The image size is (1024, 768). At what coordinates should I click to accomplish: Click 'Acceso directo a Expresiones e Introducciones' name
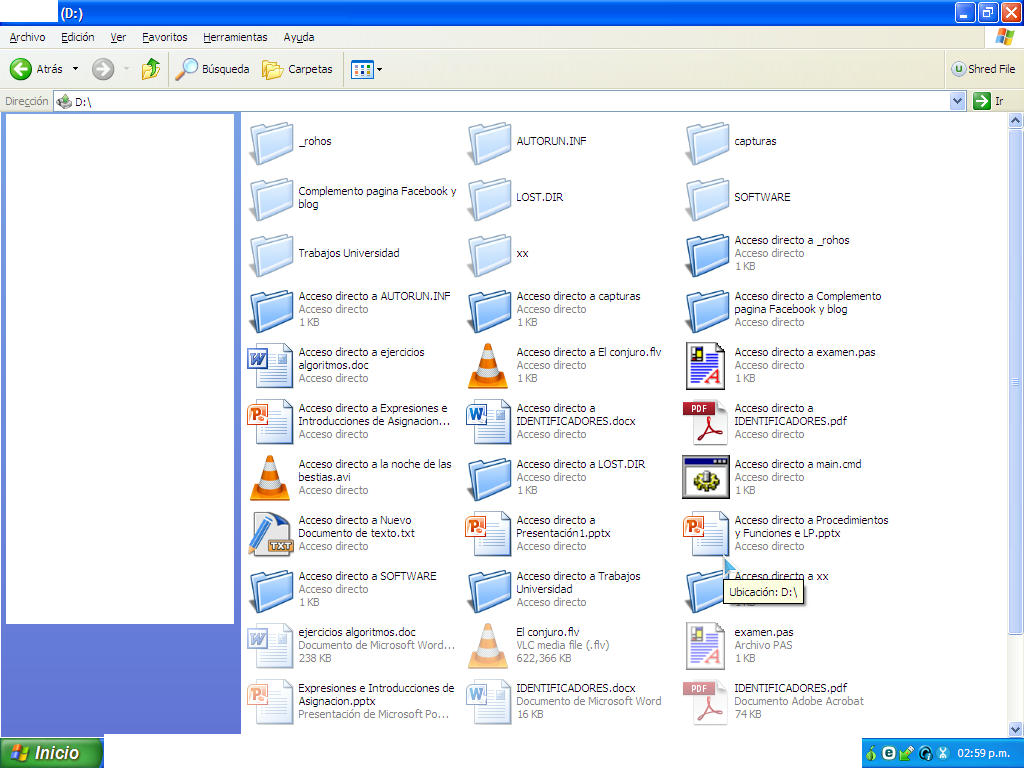pyautogui.click(x=374, y=415)
